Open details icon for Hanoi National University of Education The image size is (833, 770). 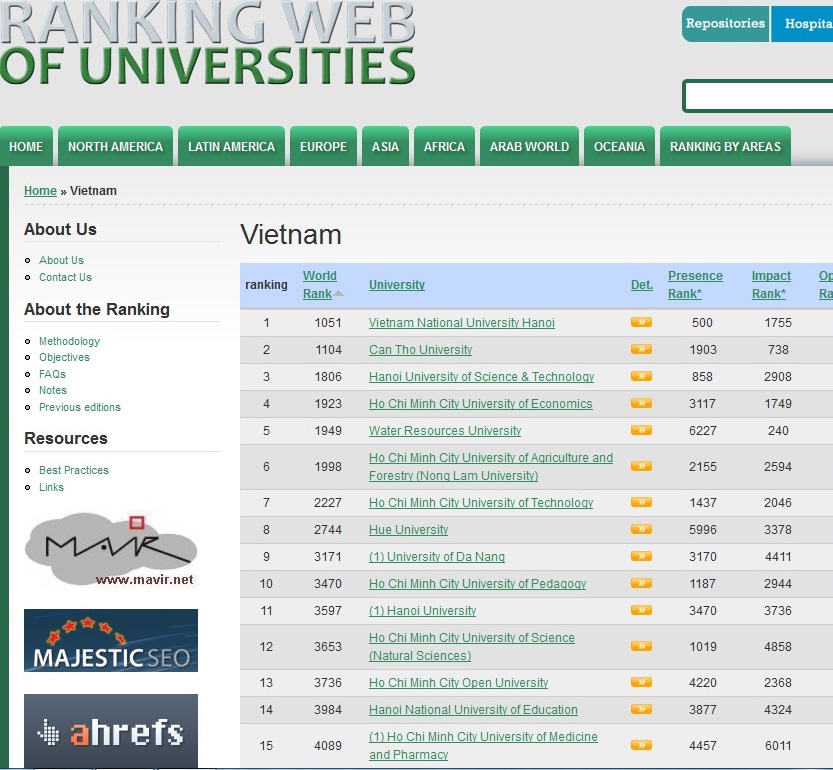coord(641,709)
